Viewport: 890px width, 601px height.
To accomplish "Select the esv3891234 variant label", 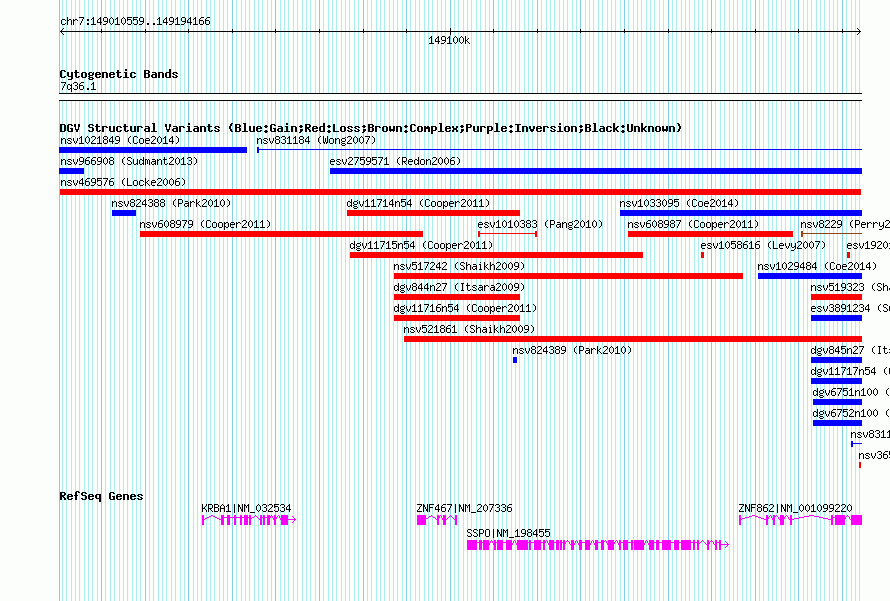I will pyautogui.click(x=850, y=308).
